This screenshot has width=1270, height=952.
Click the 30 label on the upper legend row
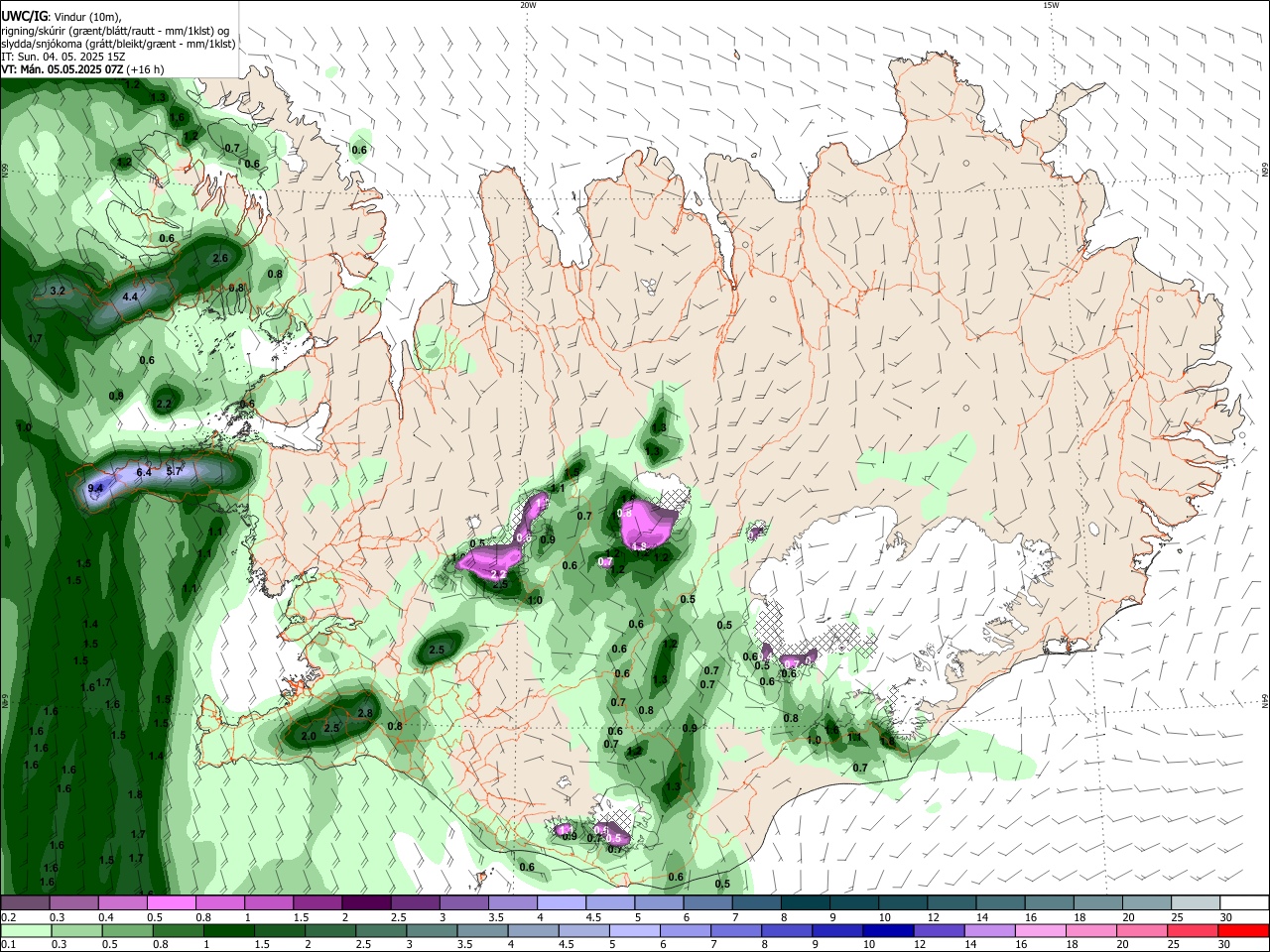[1225, 917]
